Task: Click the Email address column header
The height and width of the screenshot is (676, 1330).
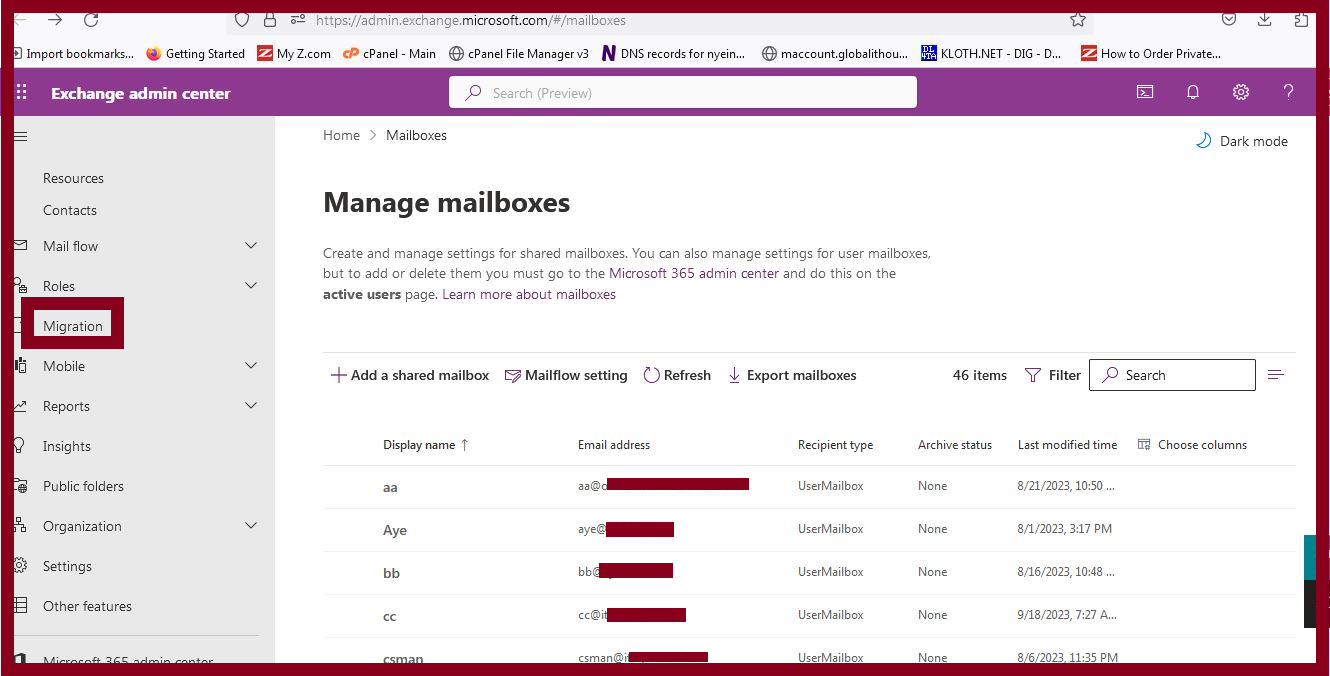Action: 614,445
